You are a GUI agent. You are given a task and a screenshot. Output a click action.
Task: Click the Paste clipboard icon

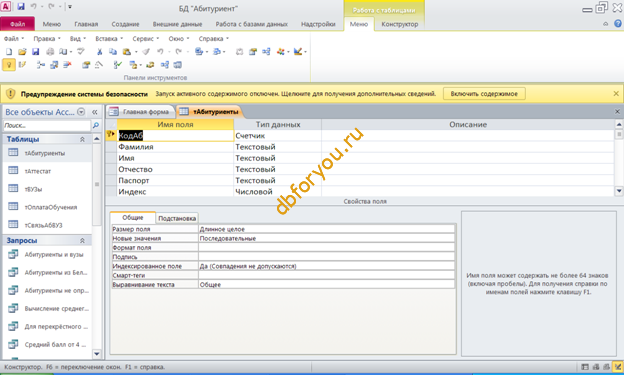(x=127, y=51)
